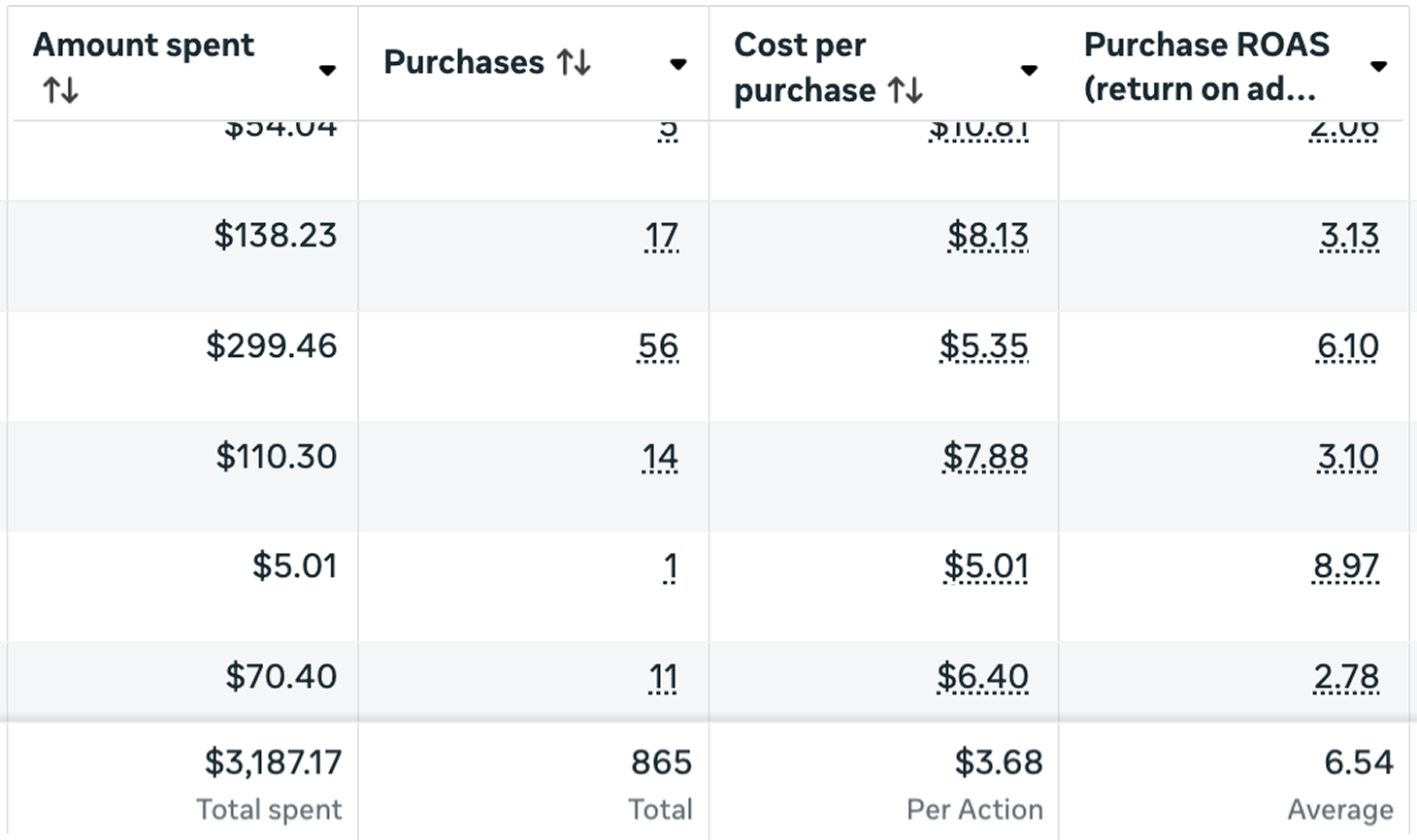Click the Purchases sort arrows icon
The width and height of the screenshot is (1417, 840).
point(574,63)
